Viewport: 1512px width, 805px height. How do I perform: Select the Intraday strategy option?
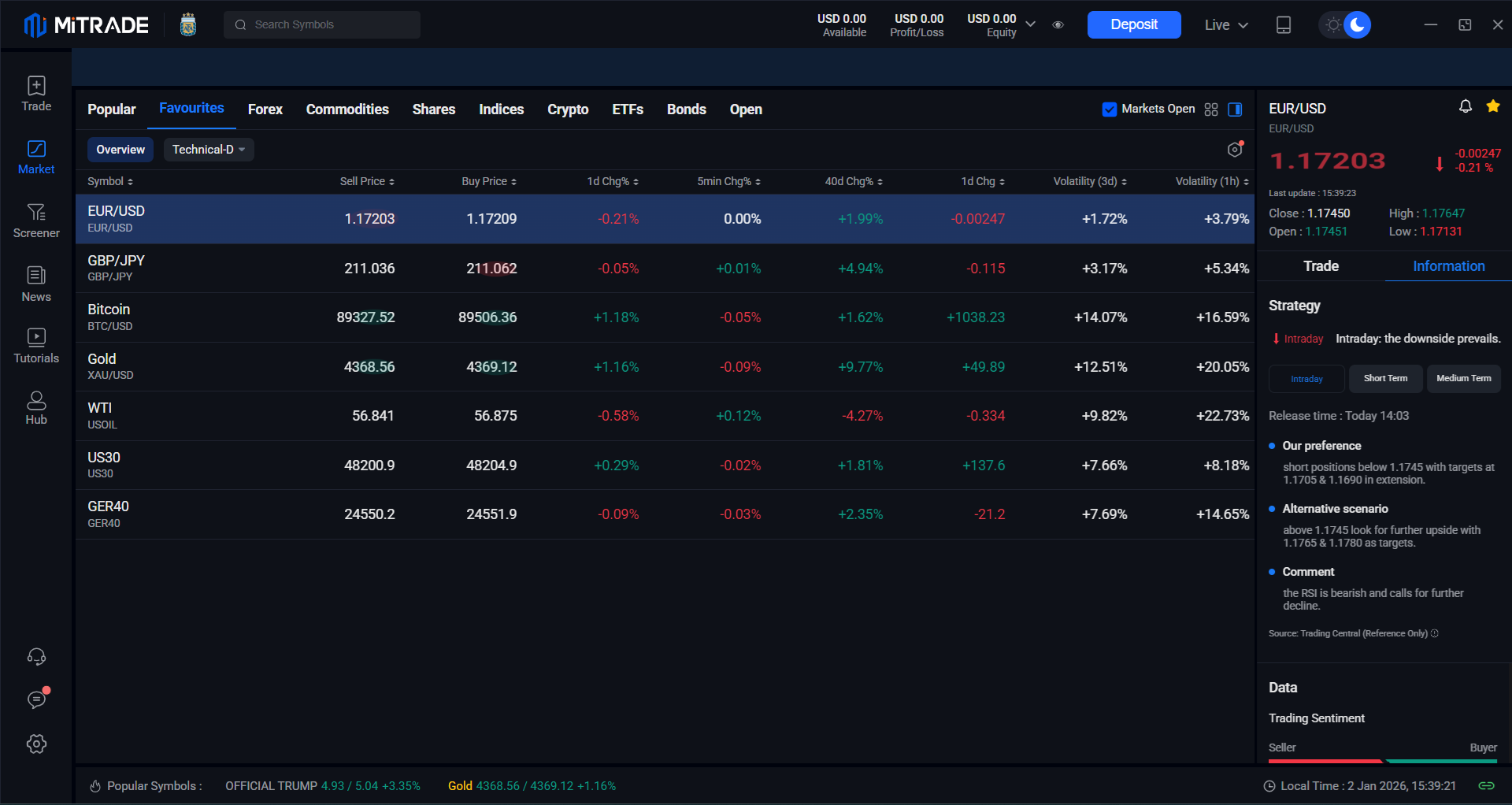(x=1306, y=379)
